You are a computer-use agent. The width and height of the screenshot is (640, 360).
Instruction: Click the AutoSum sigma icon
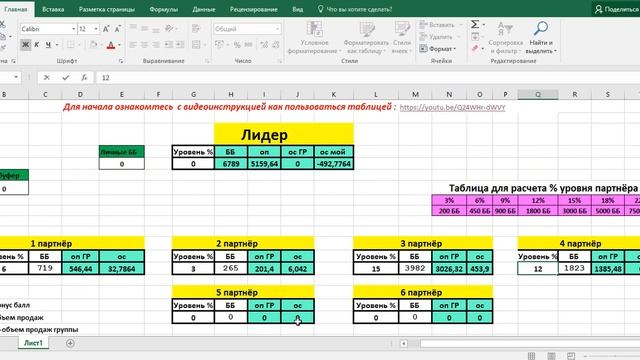tap(475, 24)
